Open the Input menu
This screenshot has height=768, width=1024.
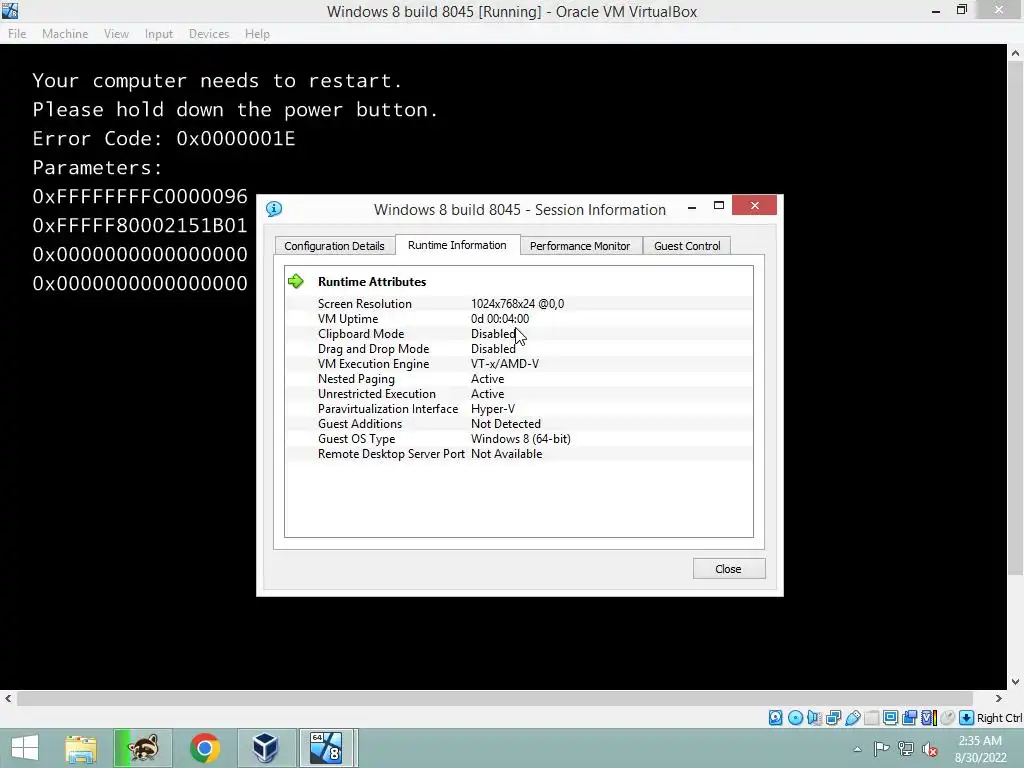(x=159, y=34)
